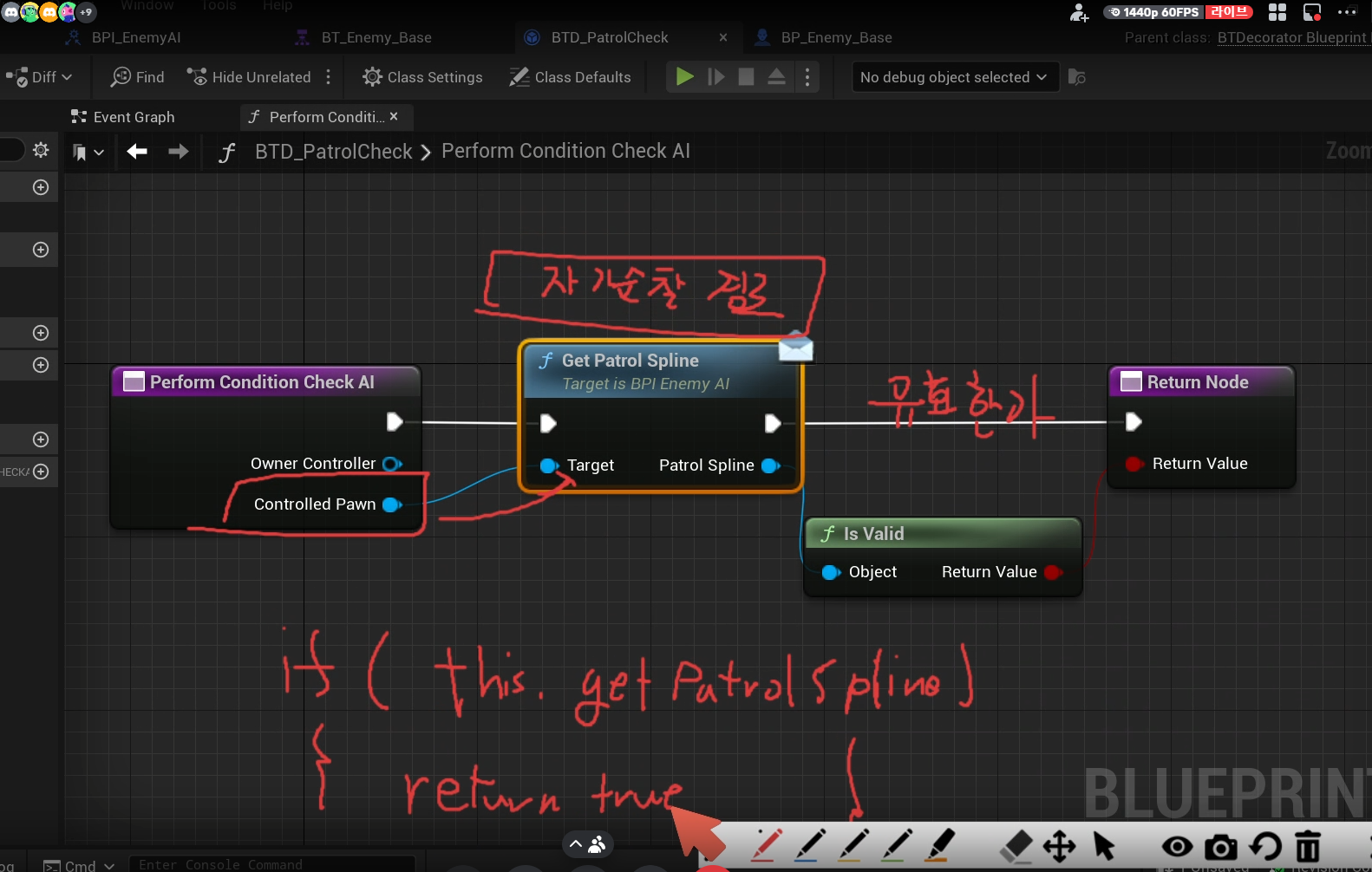Close the BTD_PatrolCheck tab
Viewport: 1372px width, 872px height.
coord(723,37)
